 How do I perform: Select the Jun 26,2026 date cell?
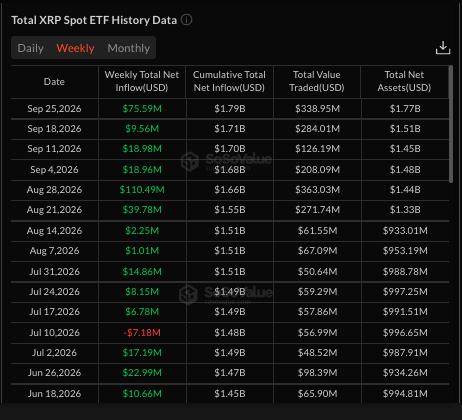(x=54, y=373)
